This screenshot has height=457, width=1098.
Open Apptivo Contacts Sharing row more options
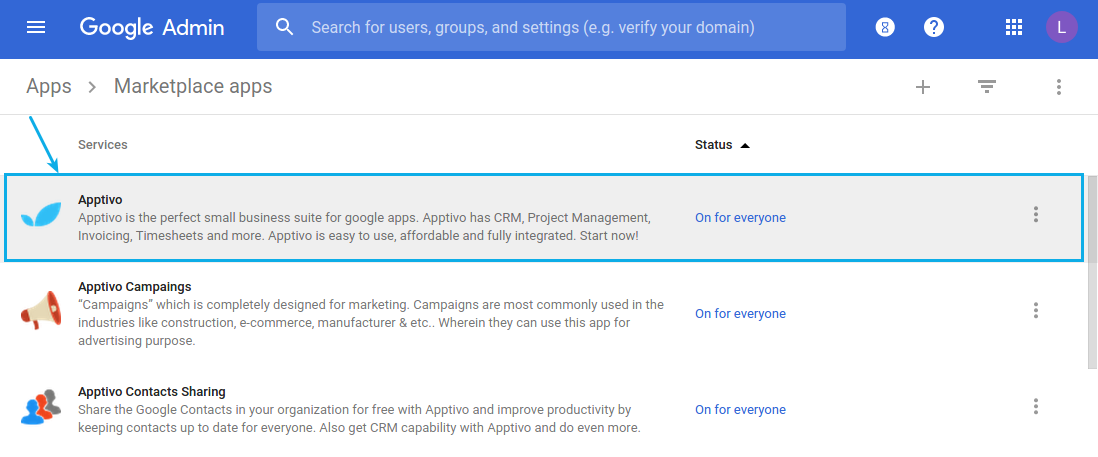1036,407
